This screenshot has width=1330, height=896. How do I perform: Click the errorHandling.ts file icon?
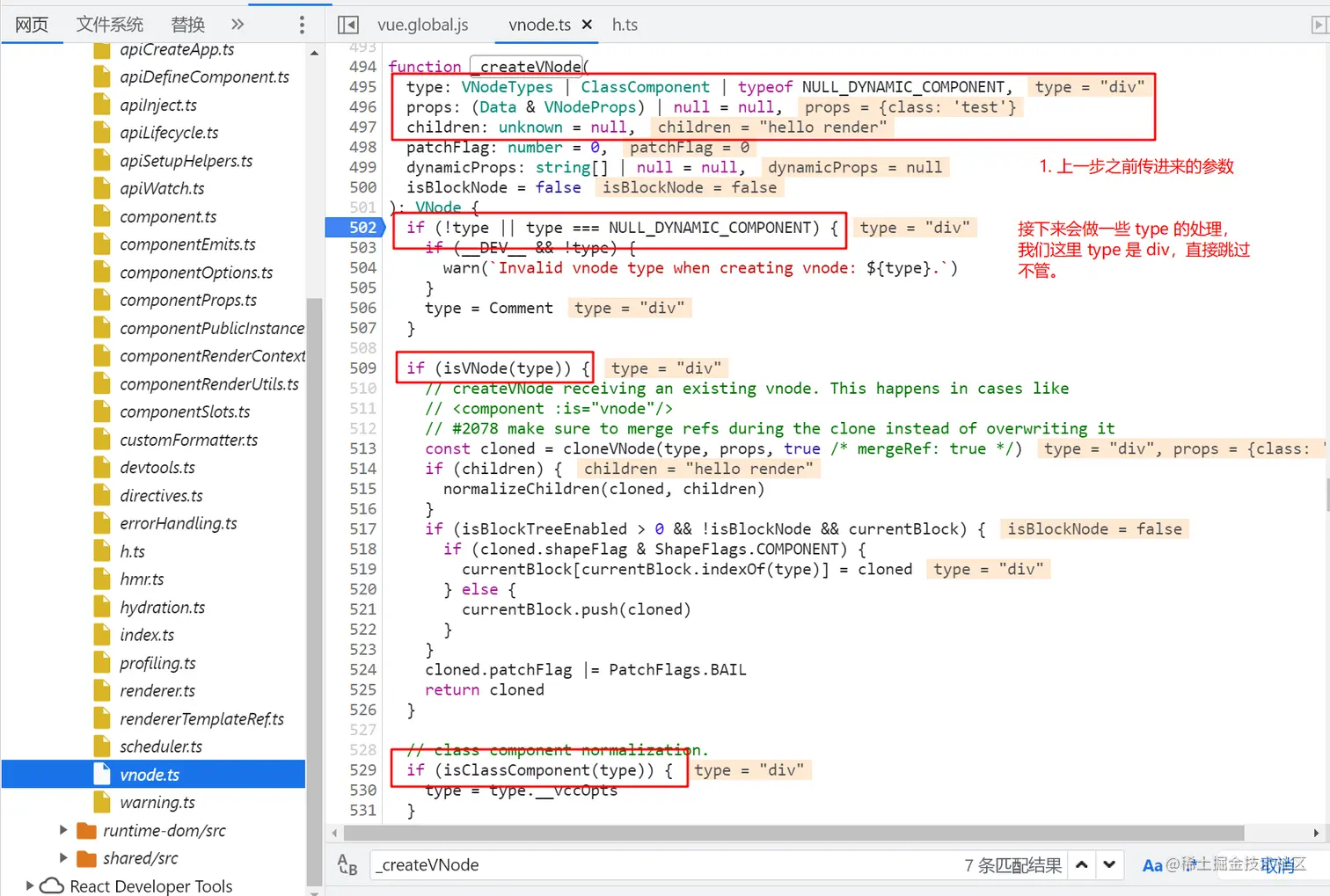coord(102,524)
